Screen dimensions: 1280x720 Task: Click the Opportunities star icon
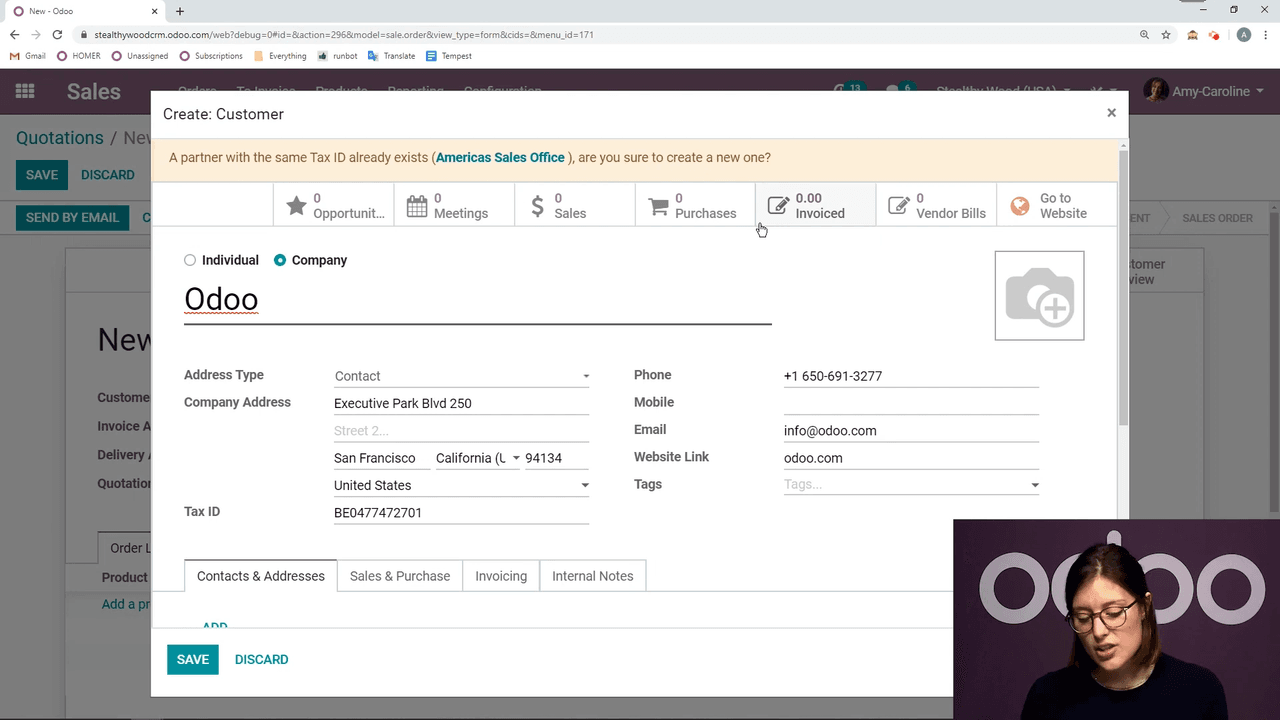296,206
